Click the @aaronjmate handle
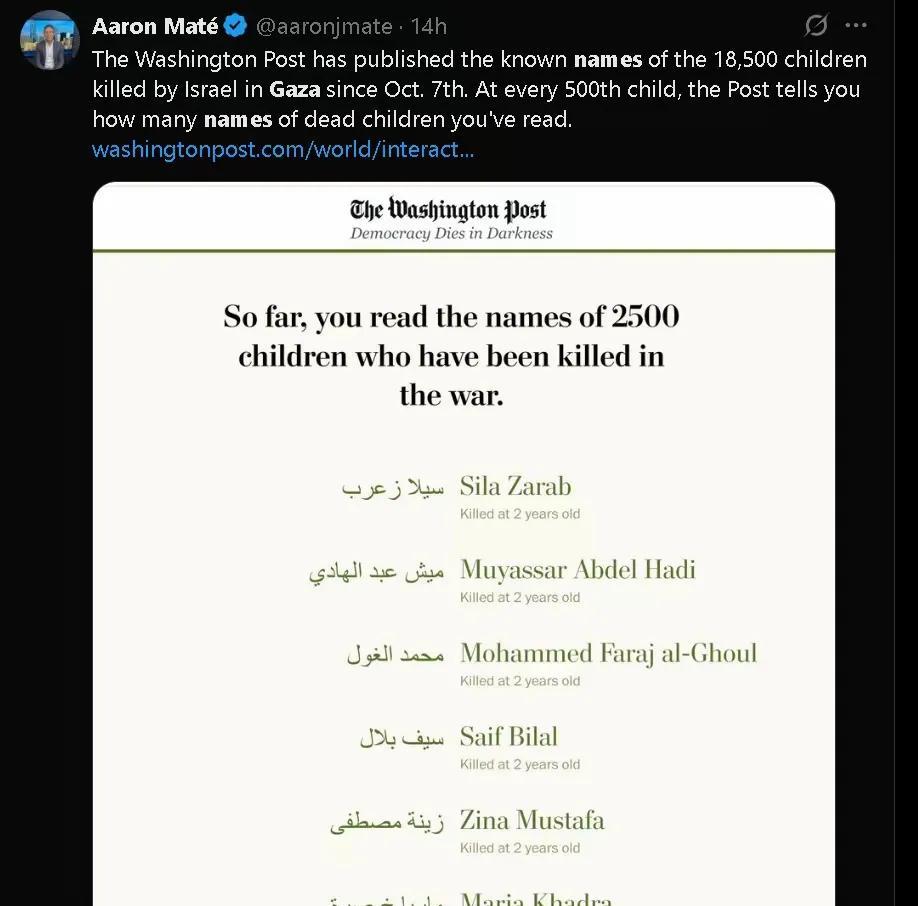The image size is (918, 906). point(329,26)
